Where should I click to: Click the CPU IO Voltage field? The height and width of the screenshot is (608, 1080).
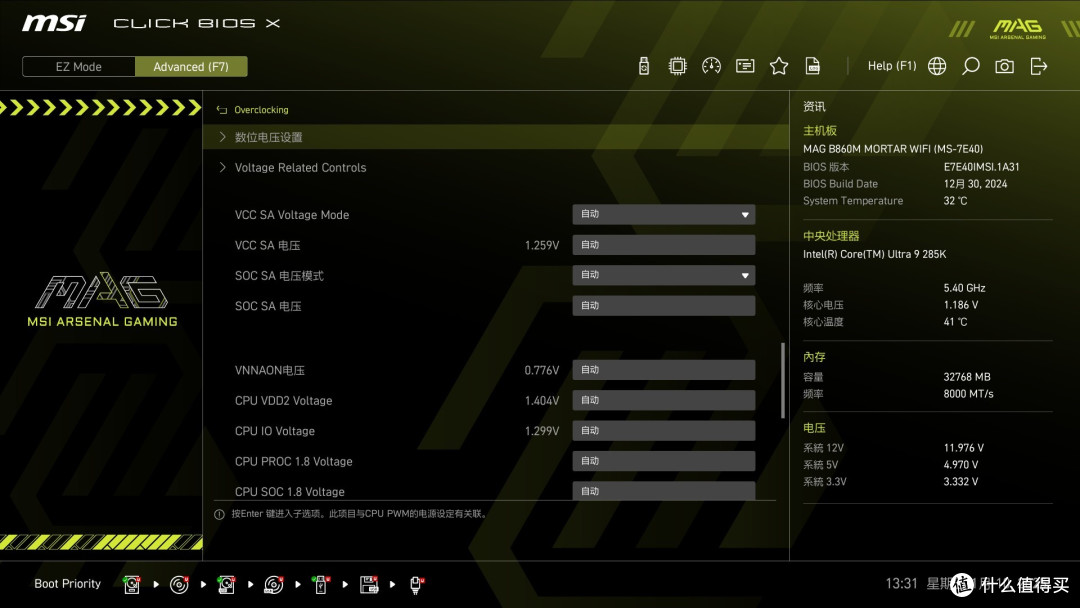(x=663, y=430)
